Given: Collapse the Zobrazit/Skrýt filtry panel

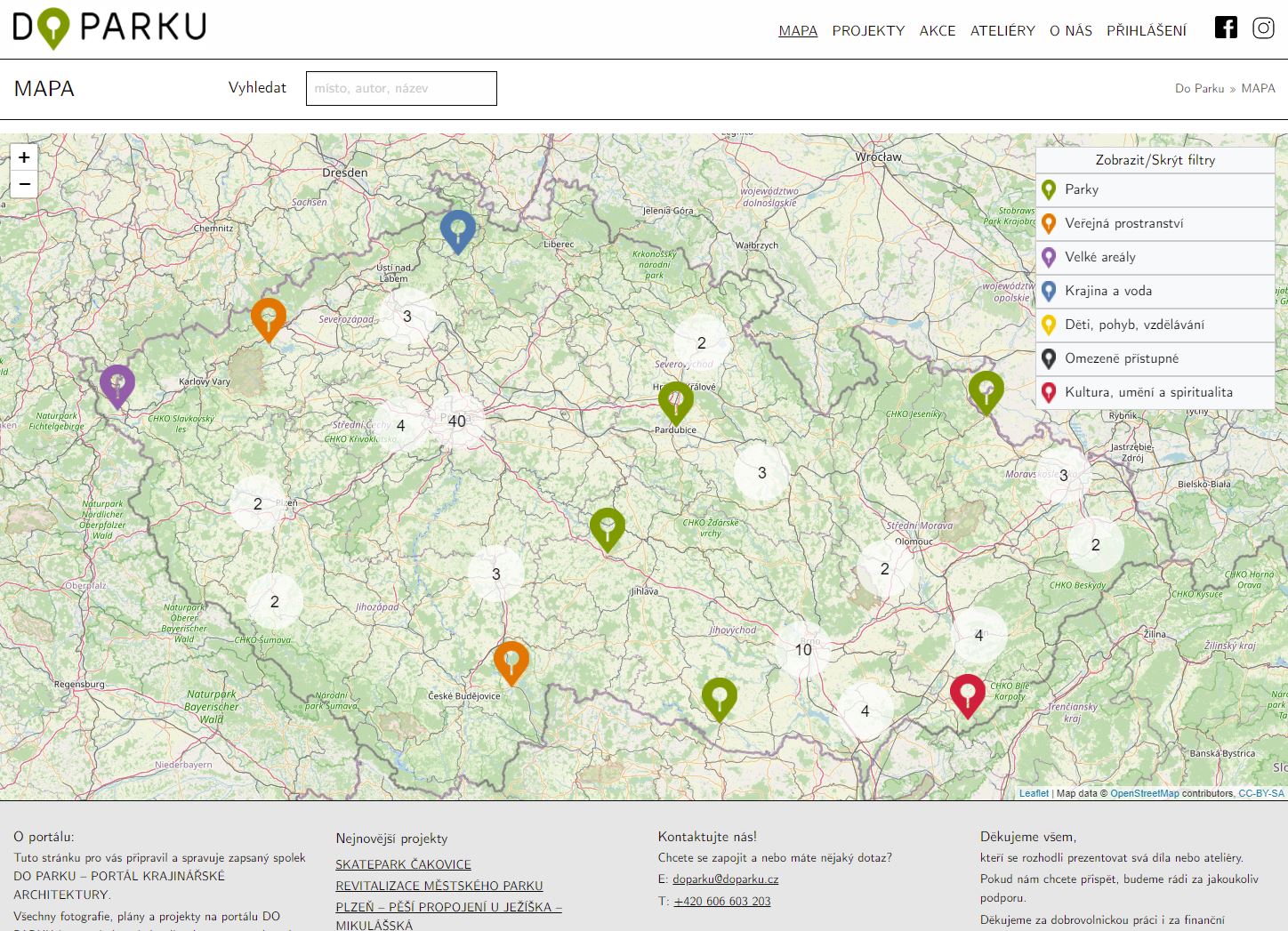Looking at the screenshot, I should [x=1155, y=160].
